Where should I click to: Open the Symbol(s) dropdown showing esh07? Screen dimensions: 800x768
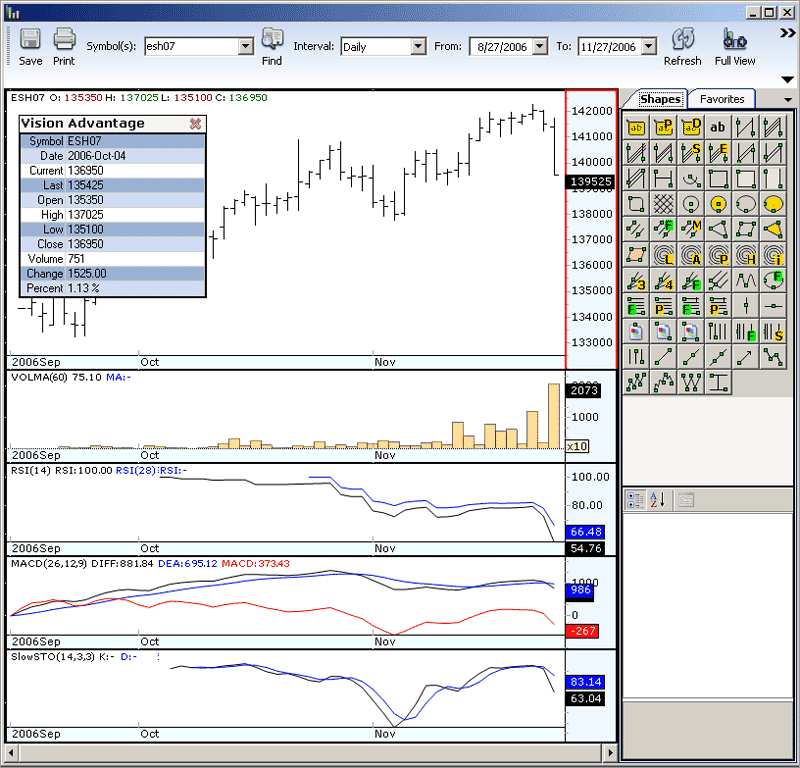245,46
